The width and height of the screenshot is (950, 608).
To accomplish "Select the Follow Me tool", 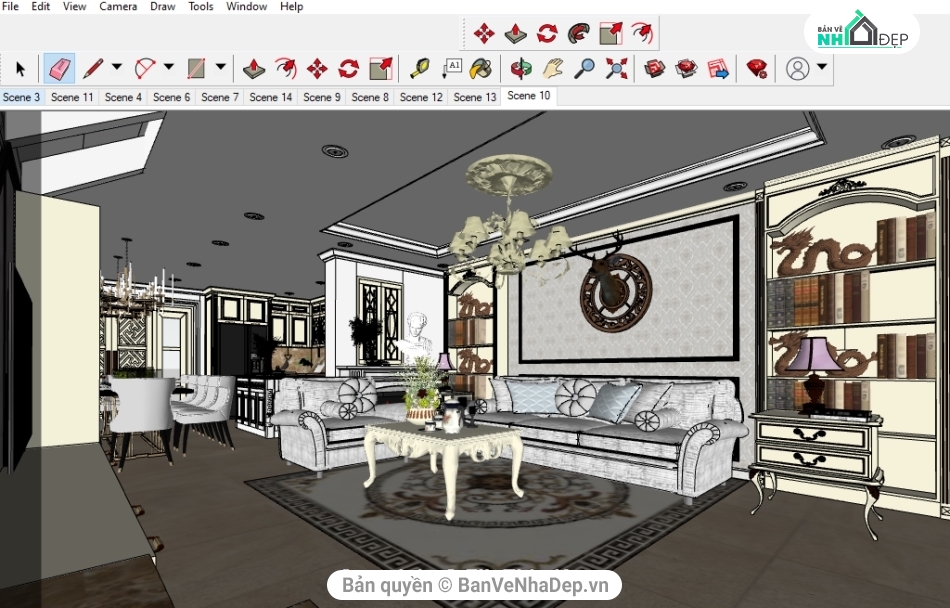I will point(579,33).
